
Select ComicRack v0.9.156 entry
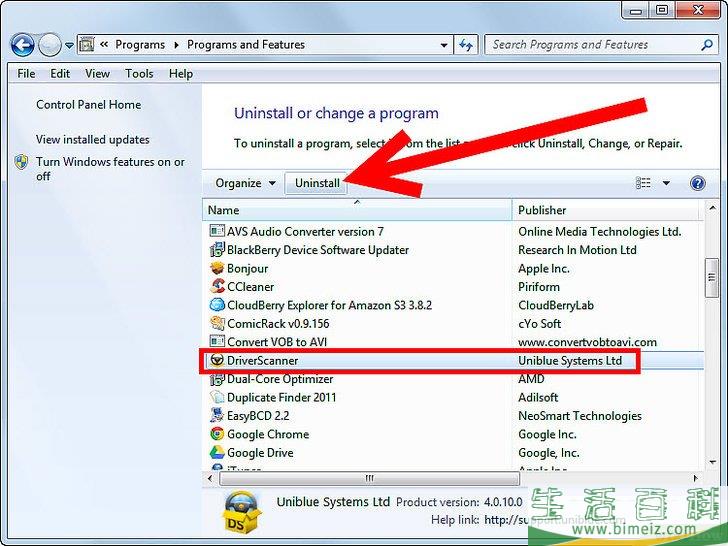453,324
